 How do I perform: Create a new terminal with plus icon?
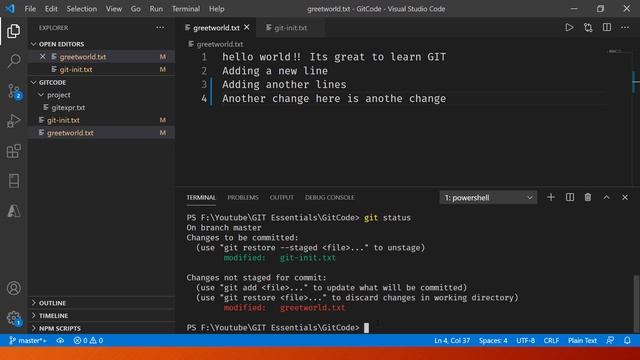(551, 198)
